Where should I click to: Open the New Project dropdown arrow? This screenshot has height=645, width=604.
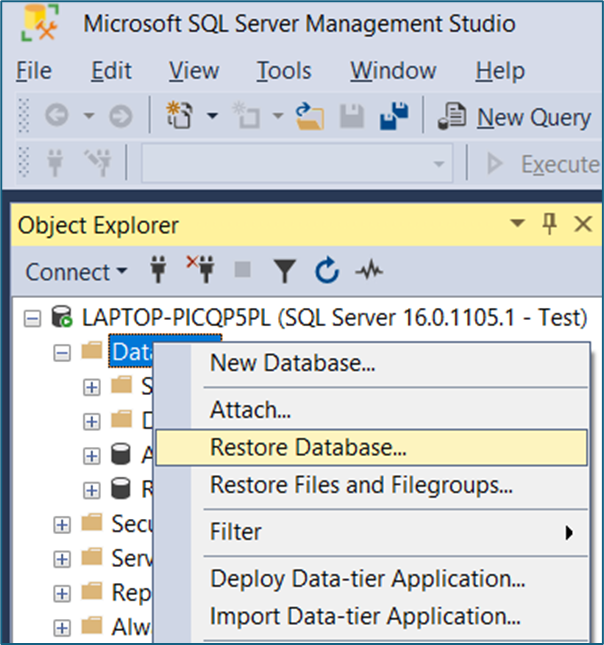[x=212, y=116]
